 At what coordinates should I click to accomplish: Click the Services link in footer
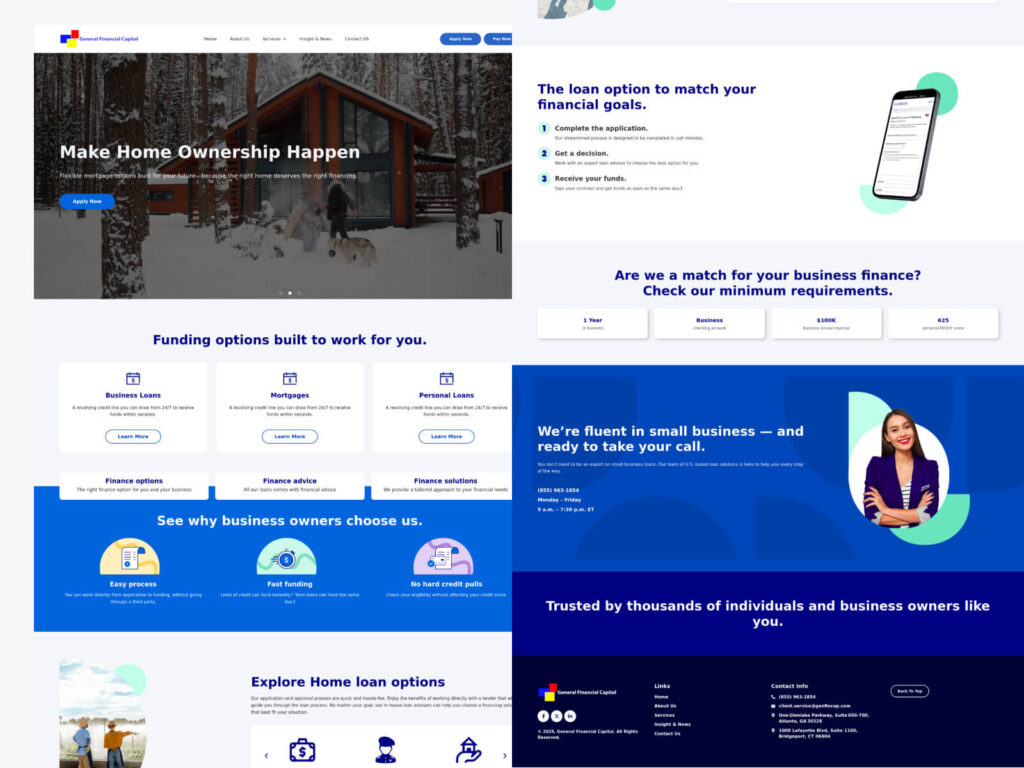point(665,715)
